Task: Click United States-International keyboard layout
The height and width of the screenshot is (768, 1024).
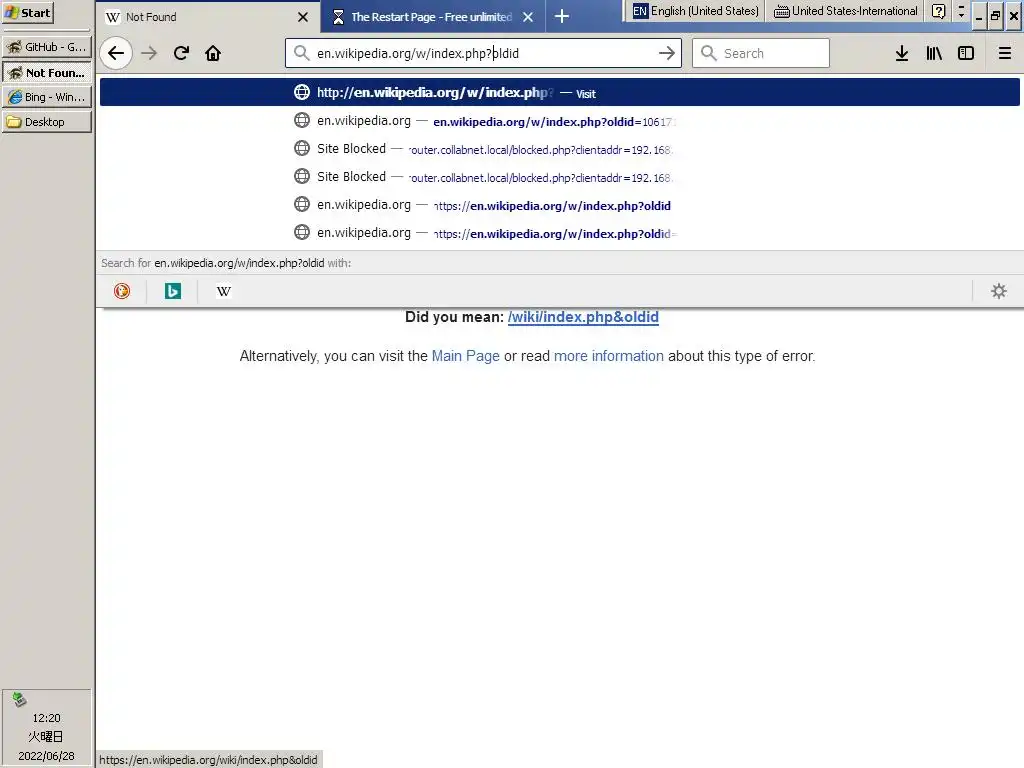Action: [x=846, y=11]
